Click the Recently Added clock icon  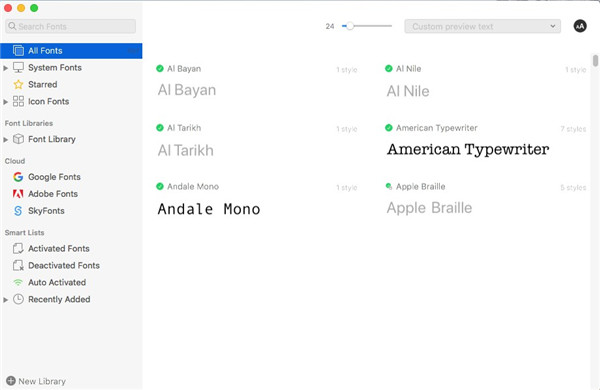pos(18,299)
